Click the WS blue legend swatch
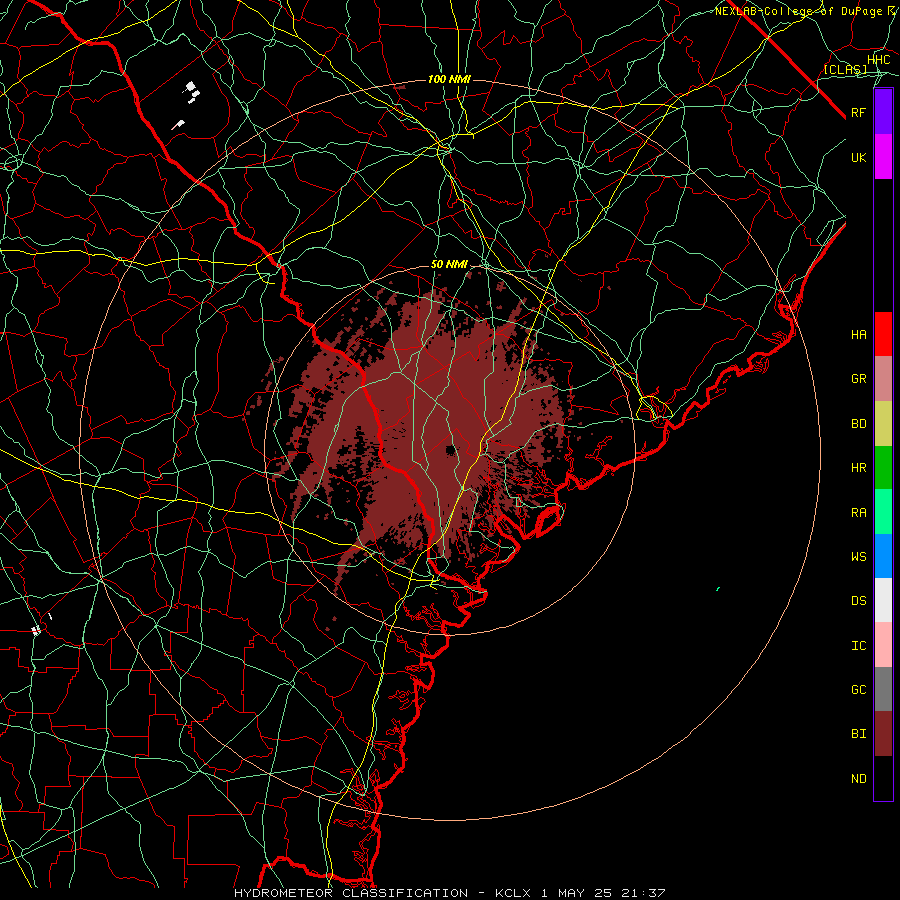This screenshot has height=900, width=900. [x=883, y=556]
